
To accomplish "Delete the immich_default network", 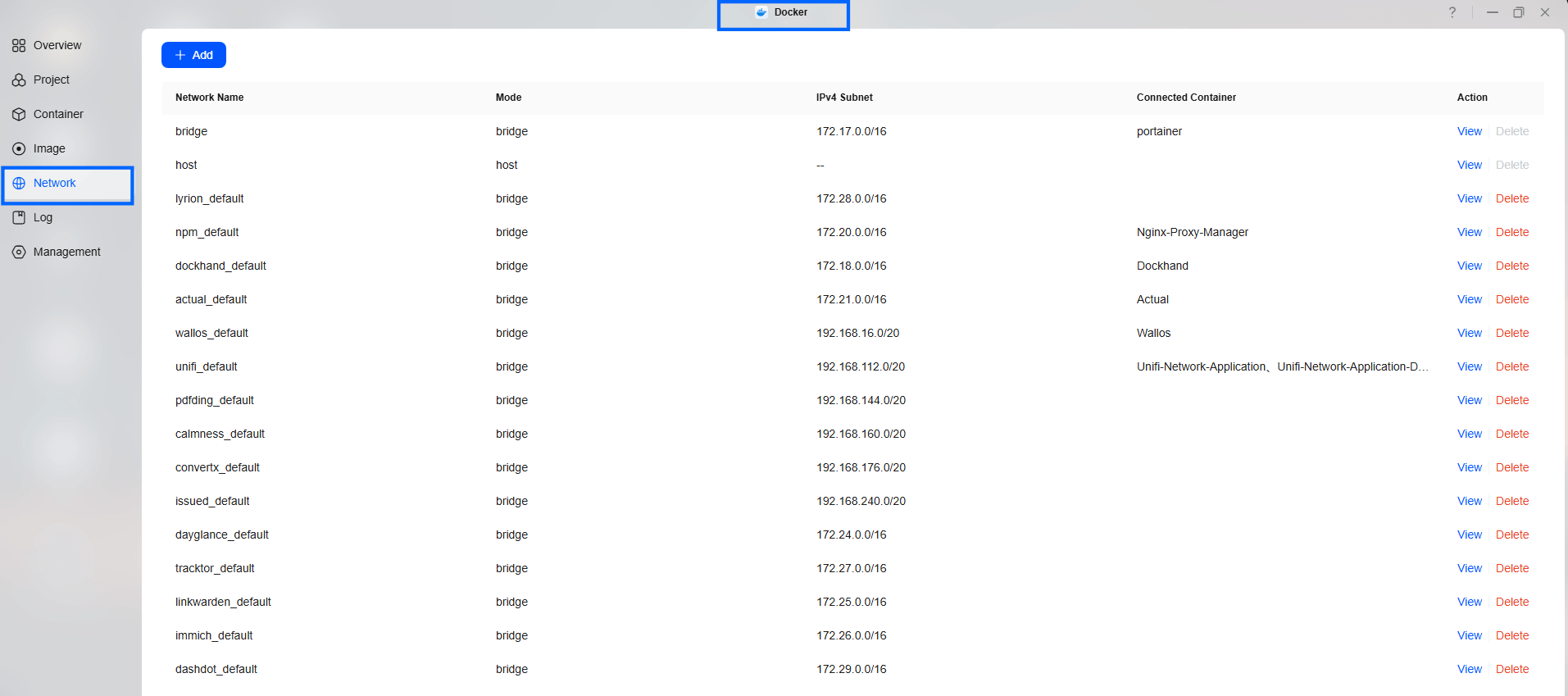I will [1512, 635].
